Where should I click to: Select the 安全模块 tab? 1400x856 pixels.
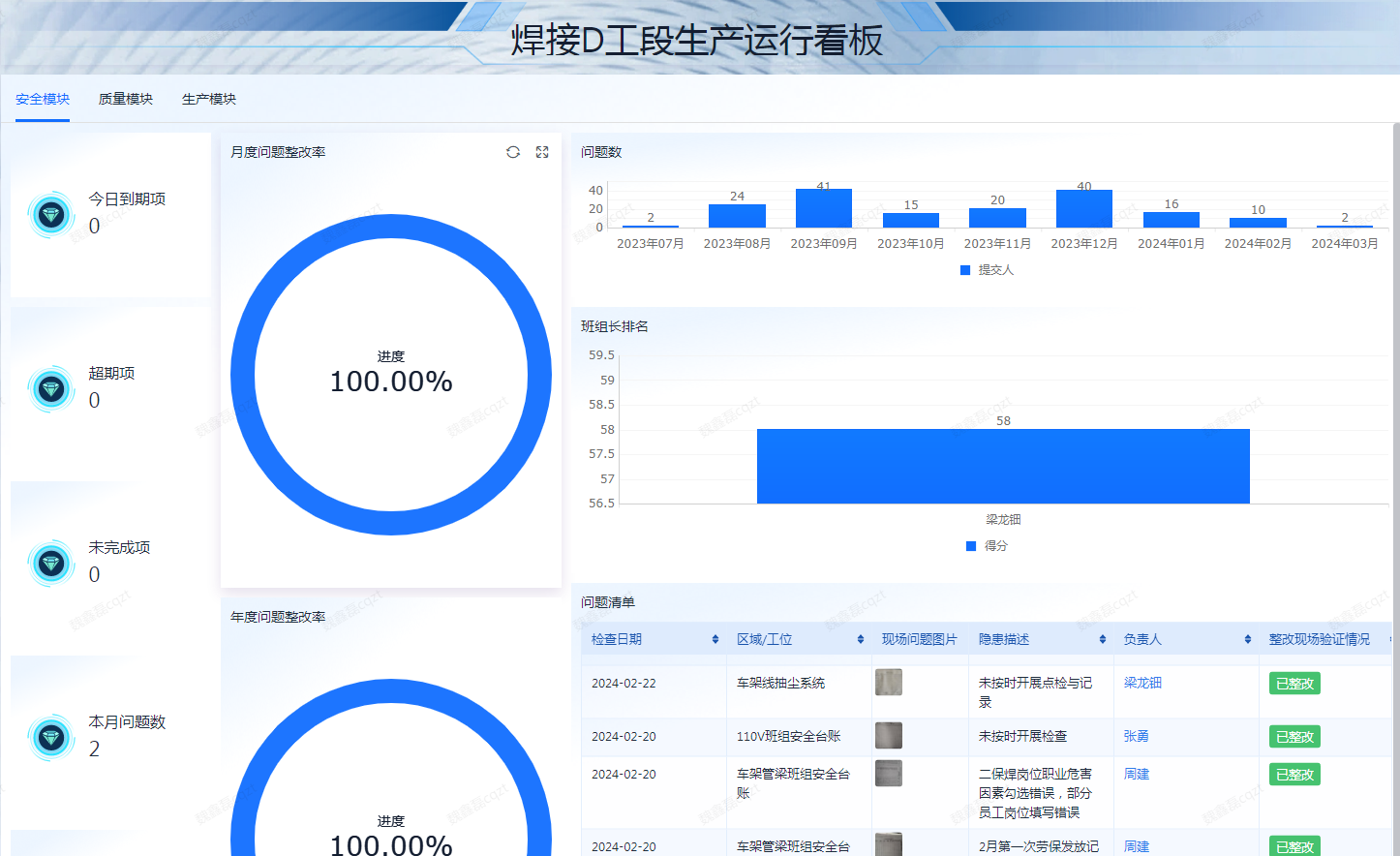click(x=42, y=99)
